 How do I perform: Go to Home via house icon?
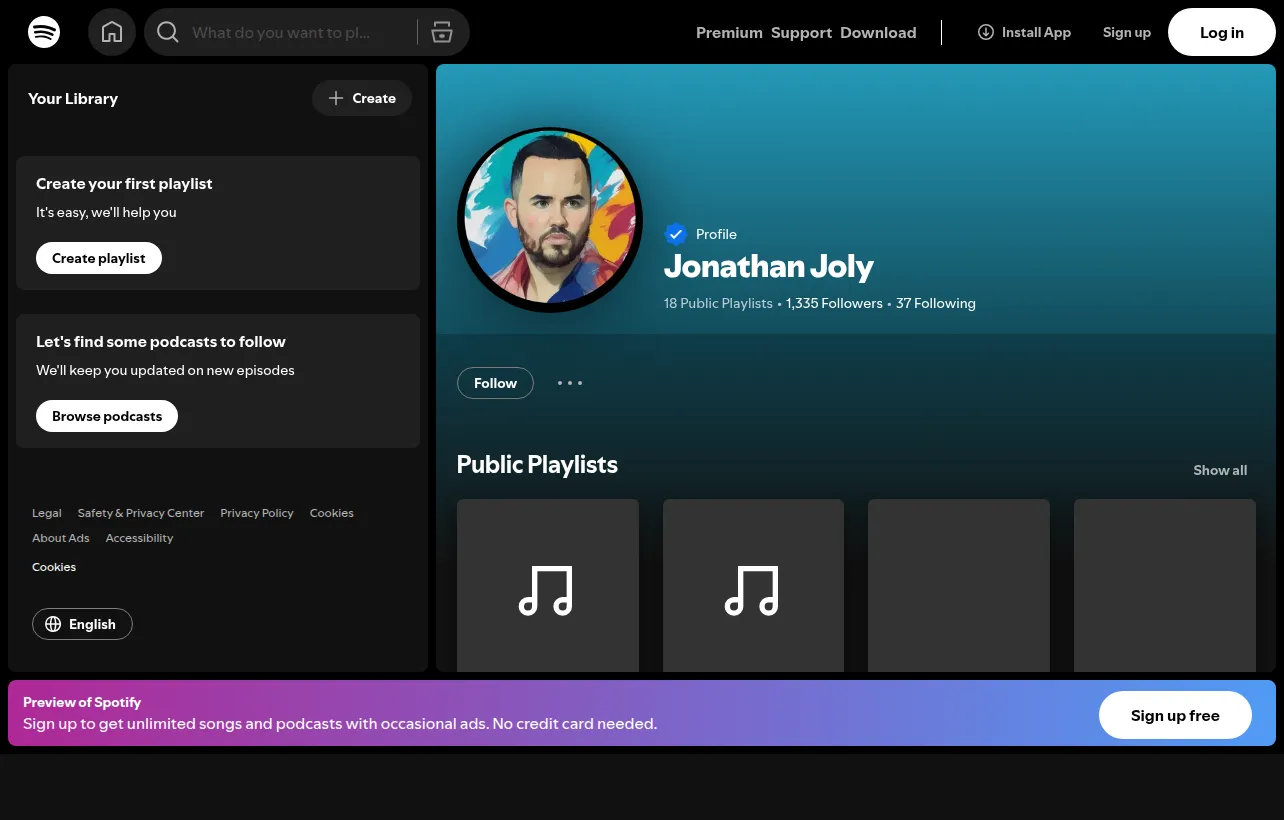coord(112,32)
